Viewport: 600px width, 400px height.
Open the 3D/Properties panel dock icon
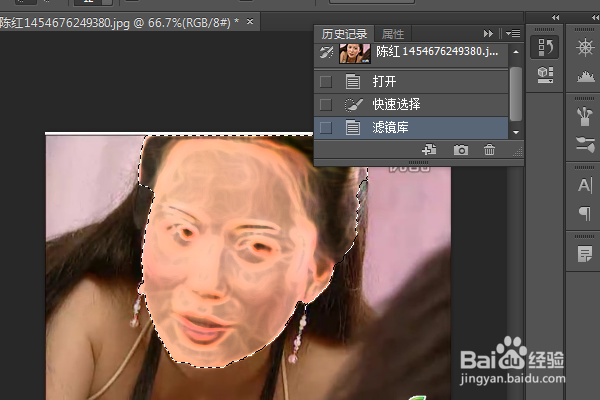coord(545,75)
